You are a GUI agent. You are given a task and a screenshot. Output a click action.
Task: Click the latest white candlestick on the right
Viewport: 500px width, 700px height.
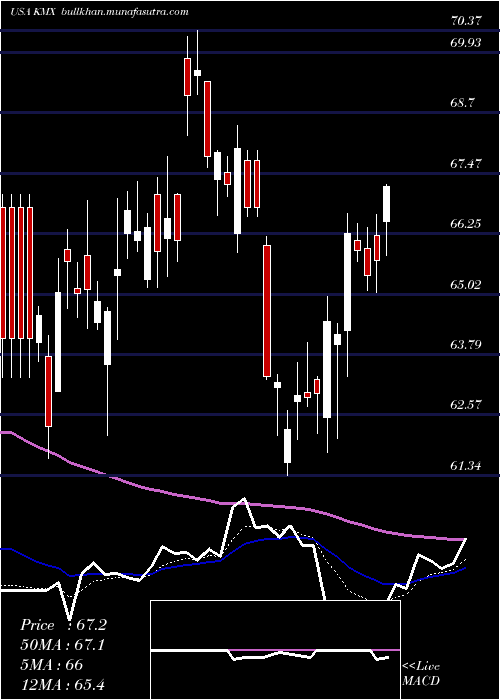coord(387,204)
